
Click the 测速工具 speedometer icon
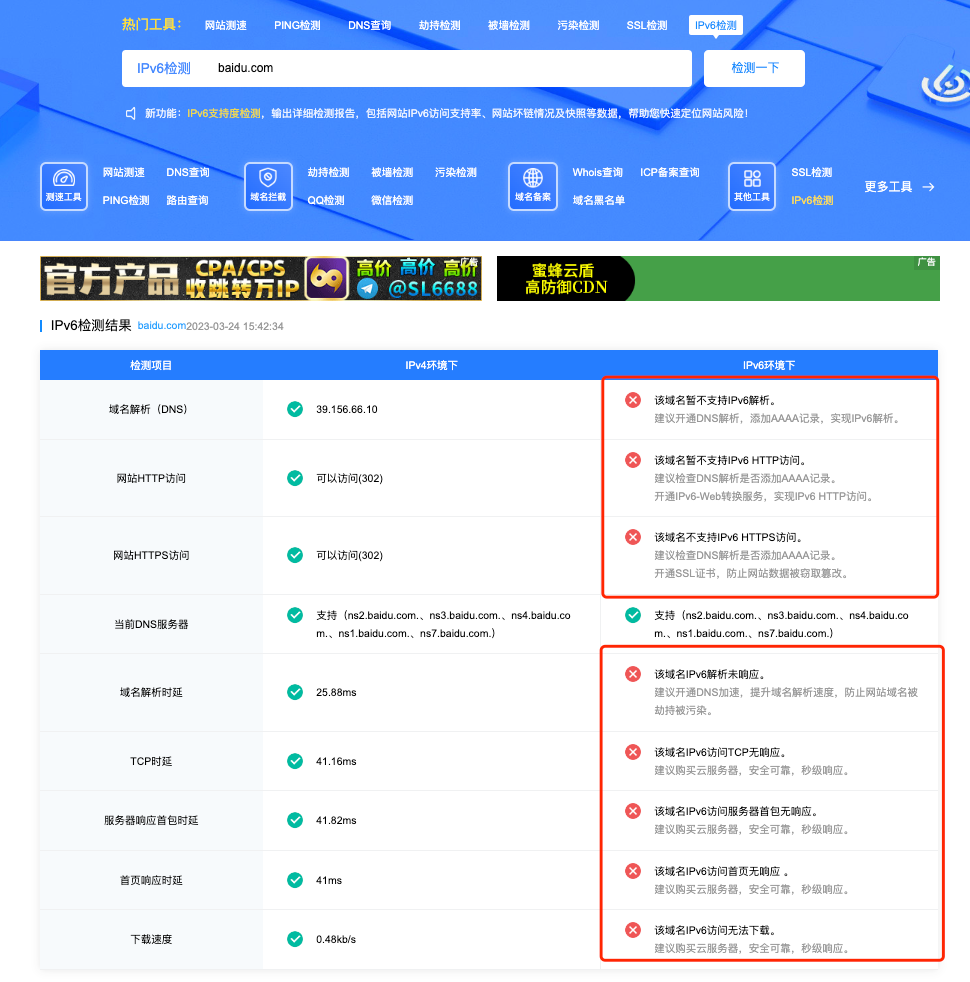(x=64, y=180)
